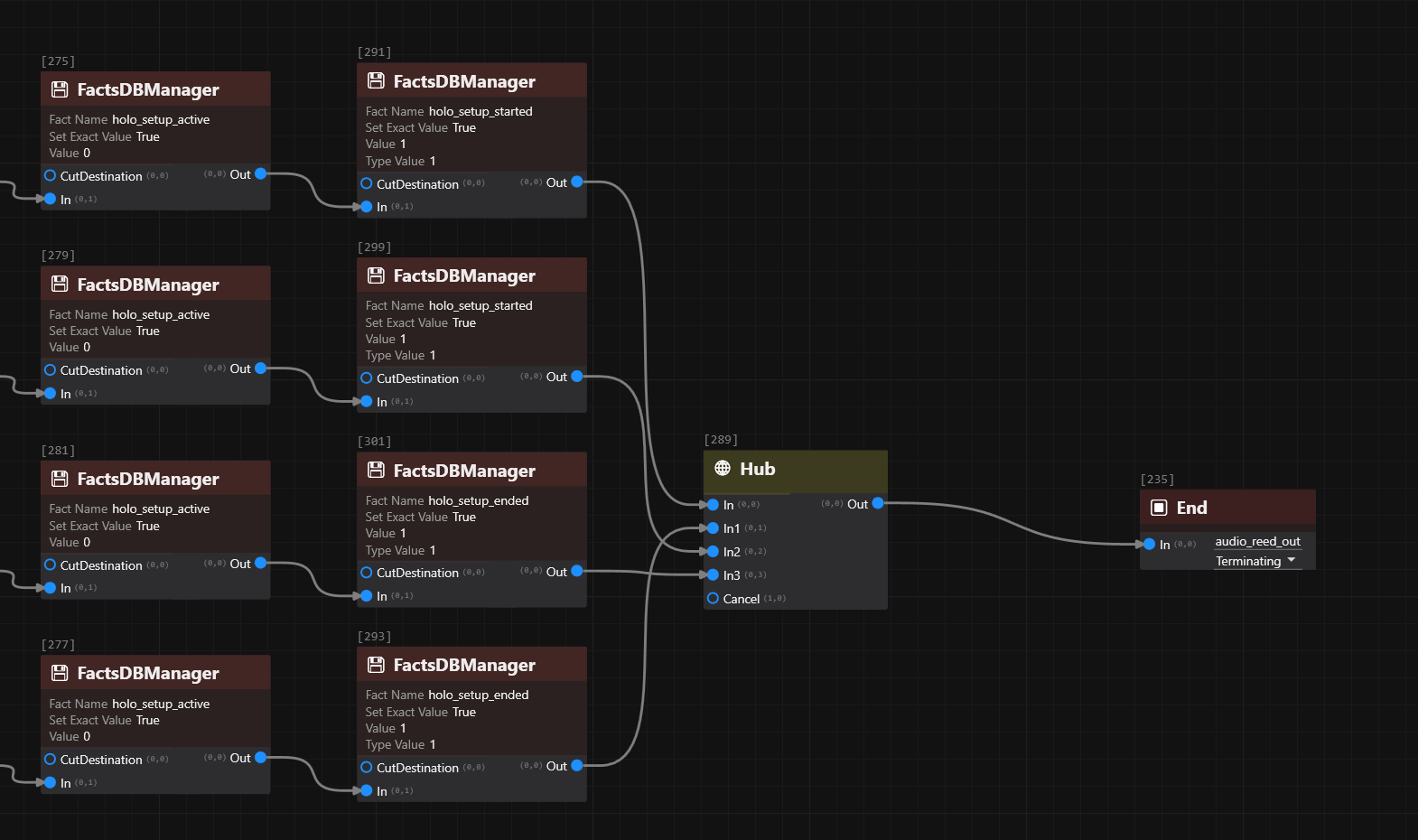This screenshot has width=1418, height=840.
Task: Select the globe icon on the Hub node
Action: point(723,468)
